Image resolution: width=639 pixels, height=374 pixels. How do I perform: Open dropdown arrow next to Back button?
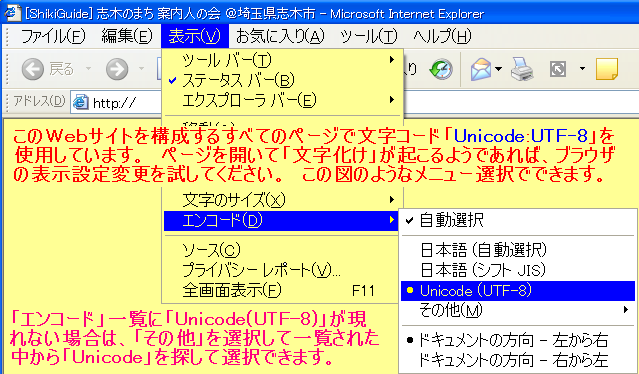click(x=88, y=68)
